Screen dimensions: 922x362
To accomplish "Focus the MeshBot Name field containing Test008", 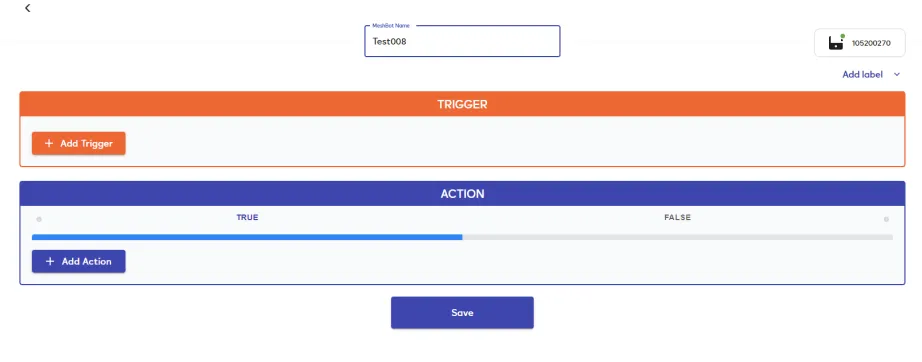I will coord(462,41).
